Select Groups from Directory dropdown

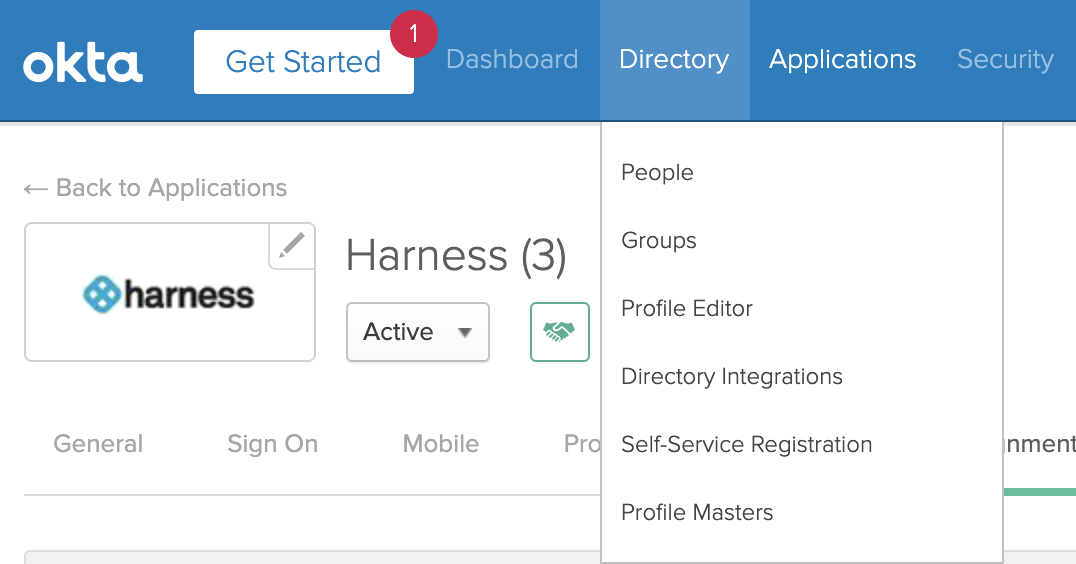[659, 240]
